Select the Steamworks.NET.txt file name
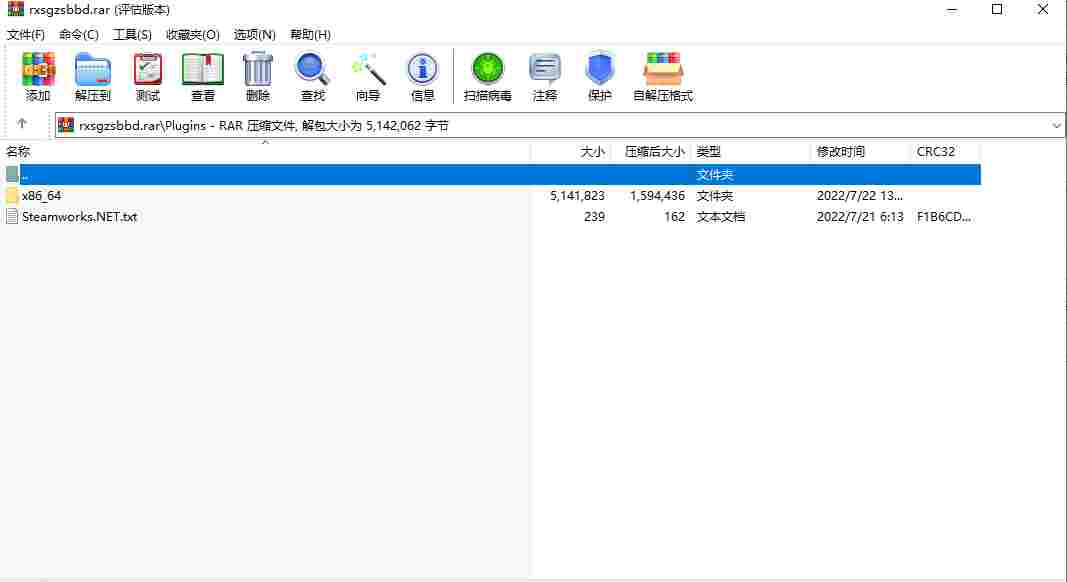Image resolution: width=1067 pixels, height=582 pixels. [80, 216]
